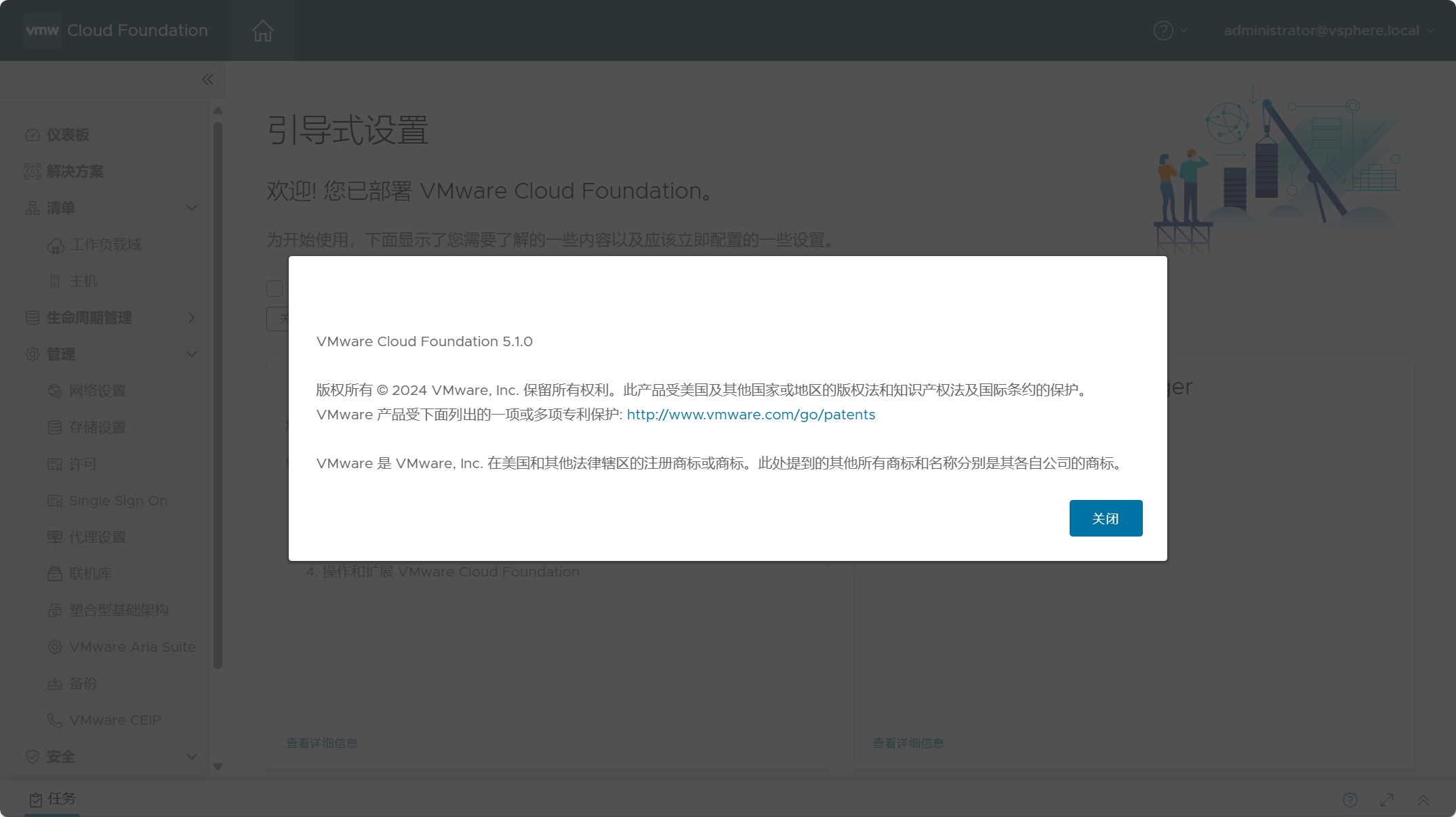1456x817 pixels.
Task: Expand the tasks panel to full size
Action: (x=1387, y=800)
